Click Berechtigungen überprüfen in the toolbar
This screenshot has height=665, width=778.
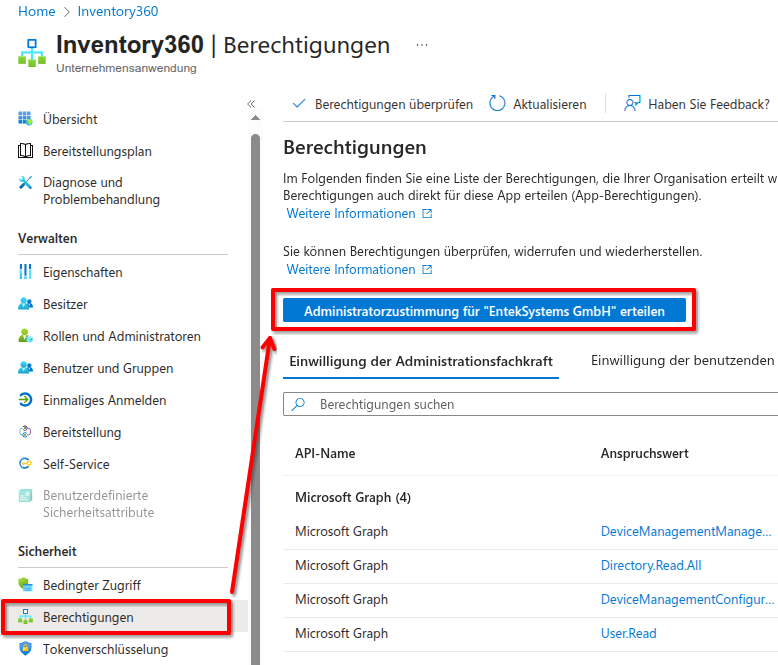pos(383,104)
